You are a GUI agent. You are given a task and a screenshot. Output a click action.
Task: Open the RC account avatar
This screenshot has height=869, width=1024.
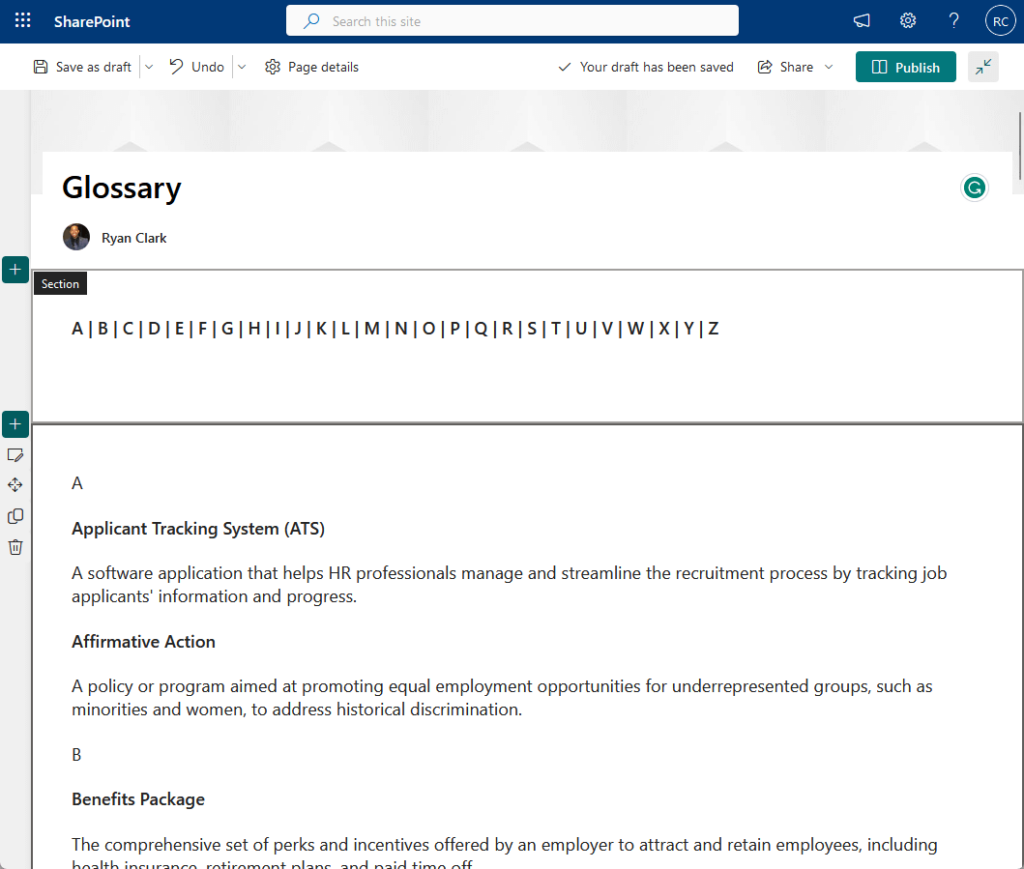click(1000, 21)
